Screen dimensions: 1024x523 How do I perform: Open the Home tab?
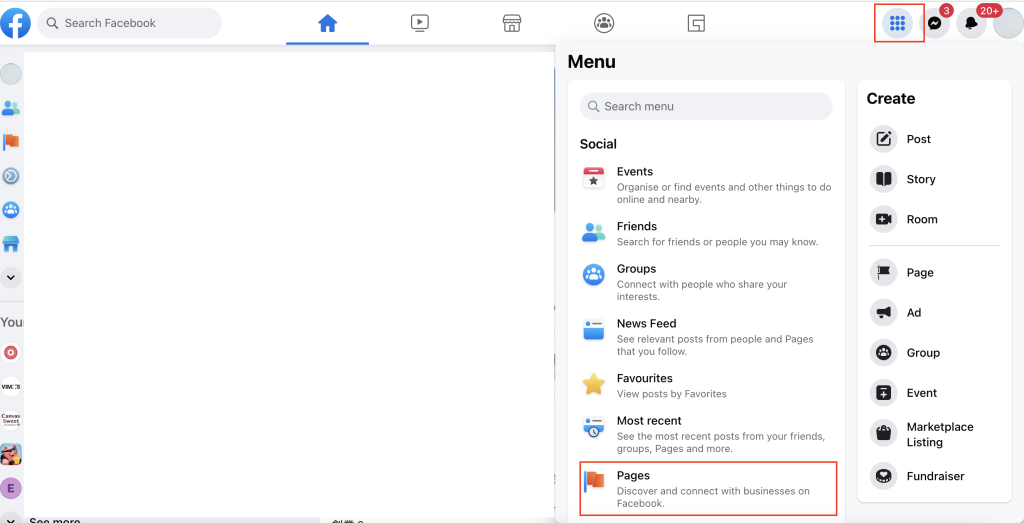click(327, 24)
